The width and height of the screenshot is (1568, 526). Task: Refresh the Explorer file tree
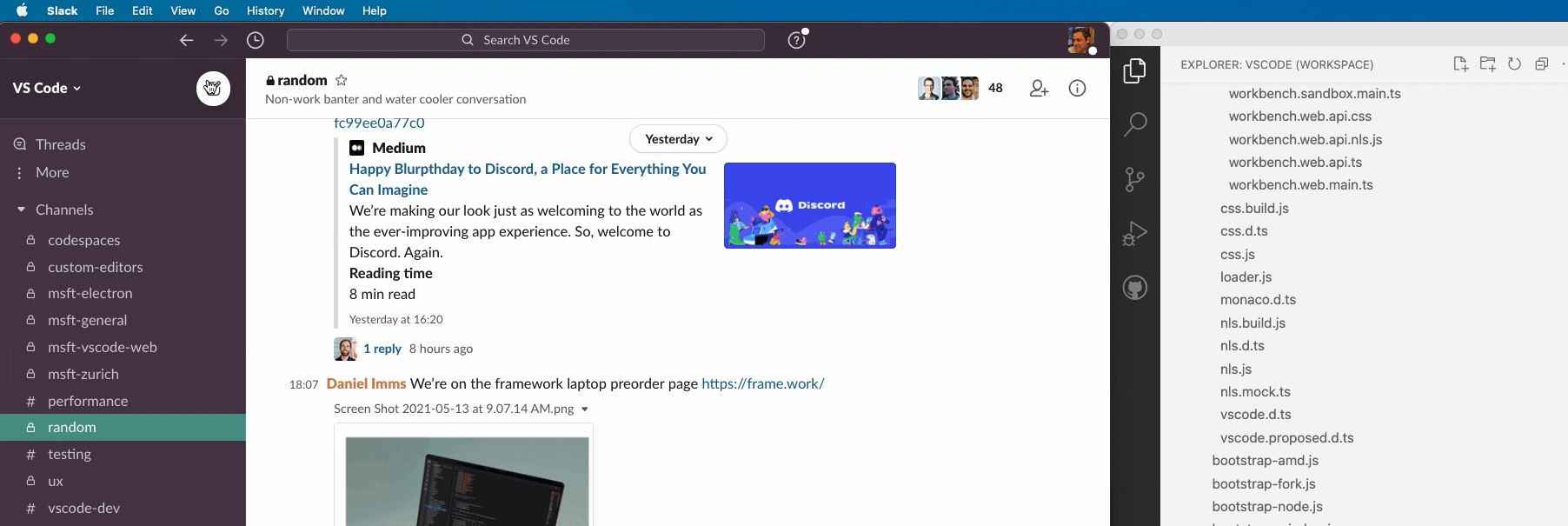coord(1515,64)
